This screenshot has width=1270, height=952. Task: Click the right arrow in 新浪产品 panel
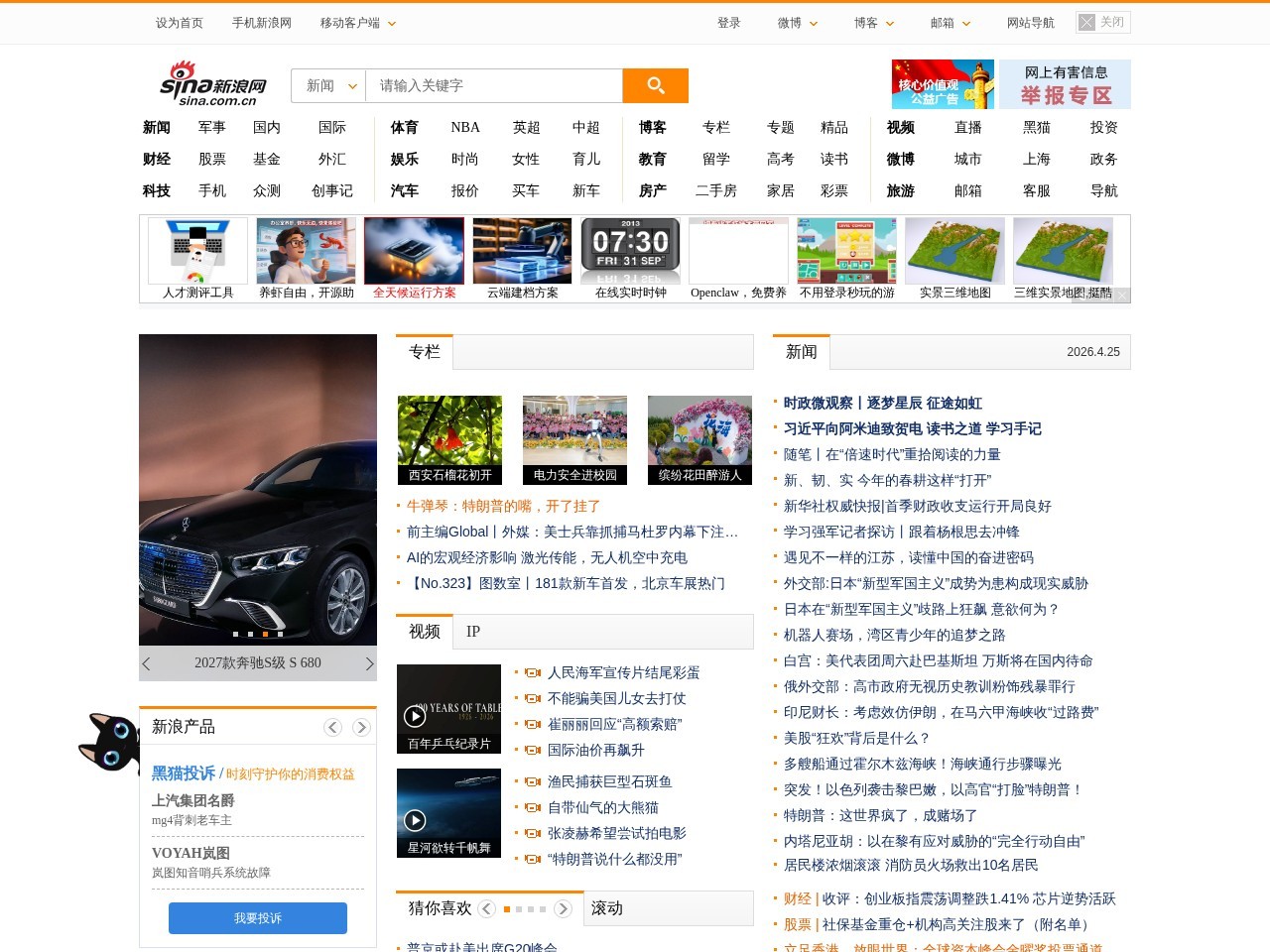361,727
